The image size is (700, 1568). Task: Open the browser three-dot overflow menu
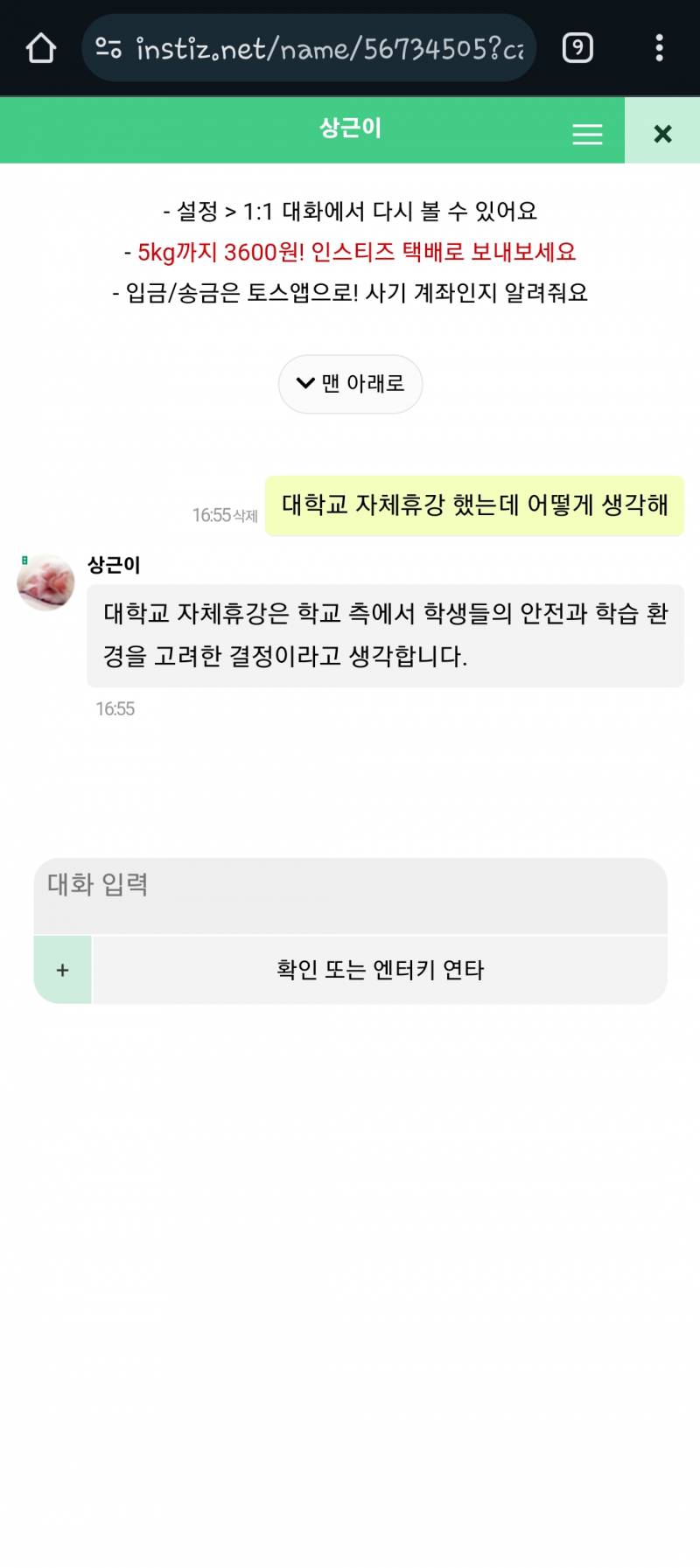(x=659, y=47)
